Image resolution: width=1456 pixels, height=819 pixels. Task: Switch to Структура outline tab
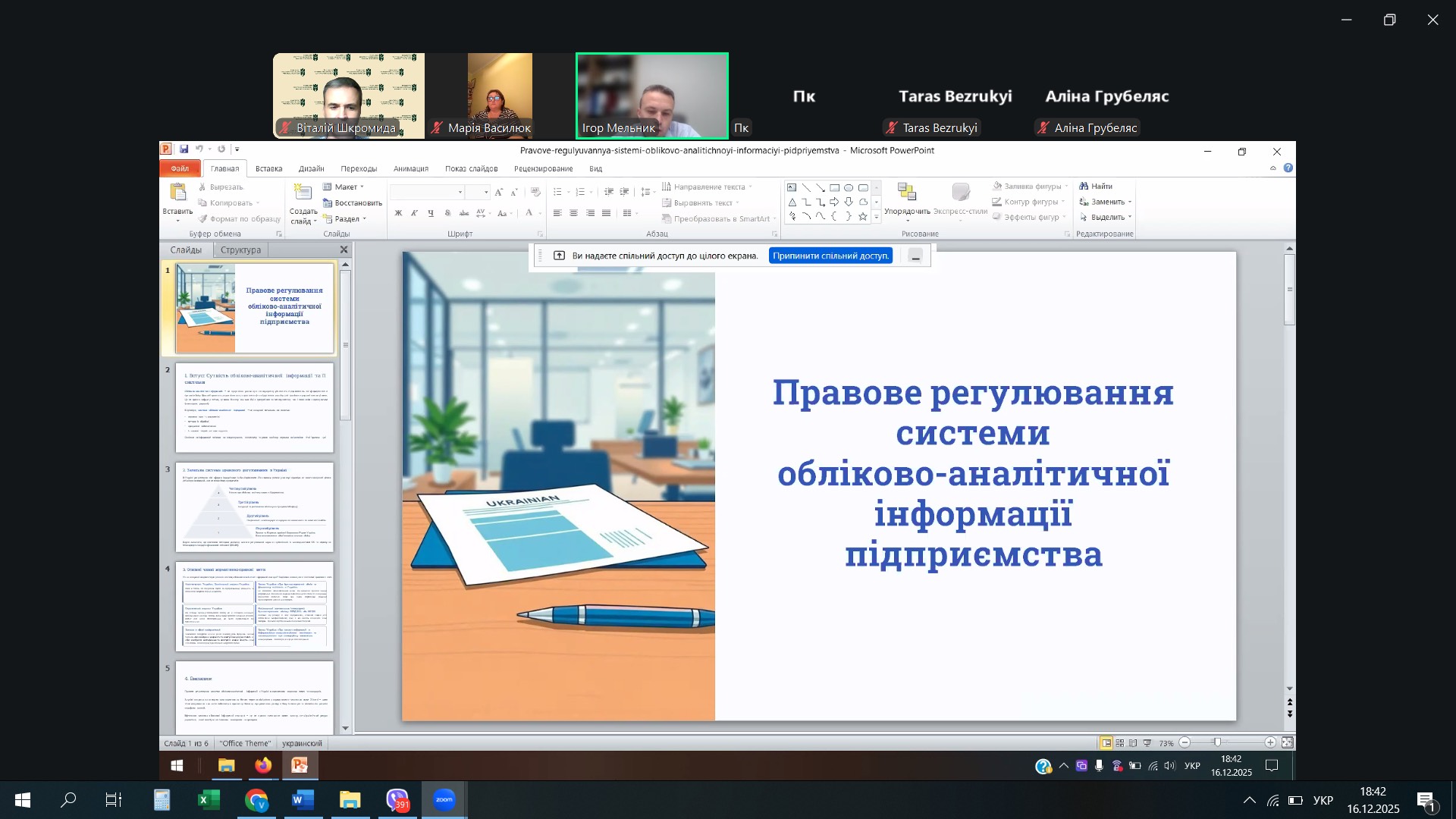pos(240,250)
